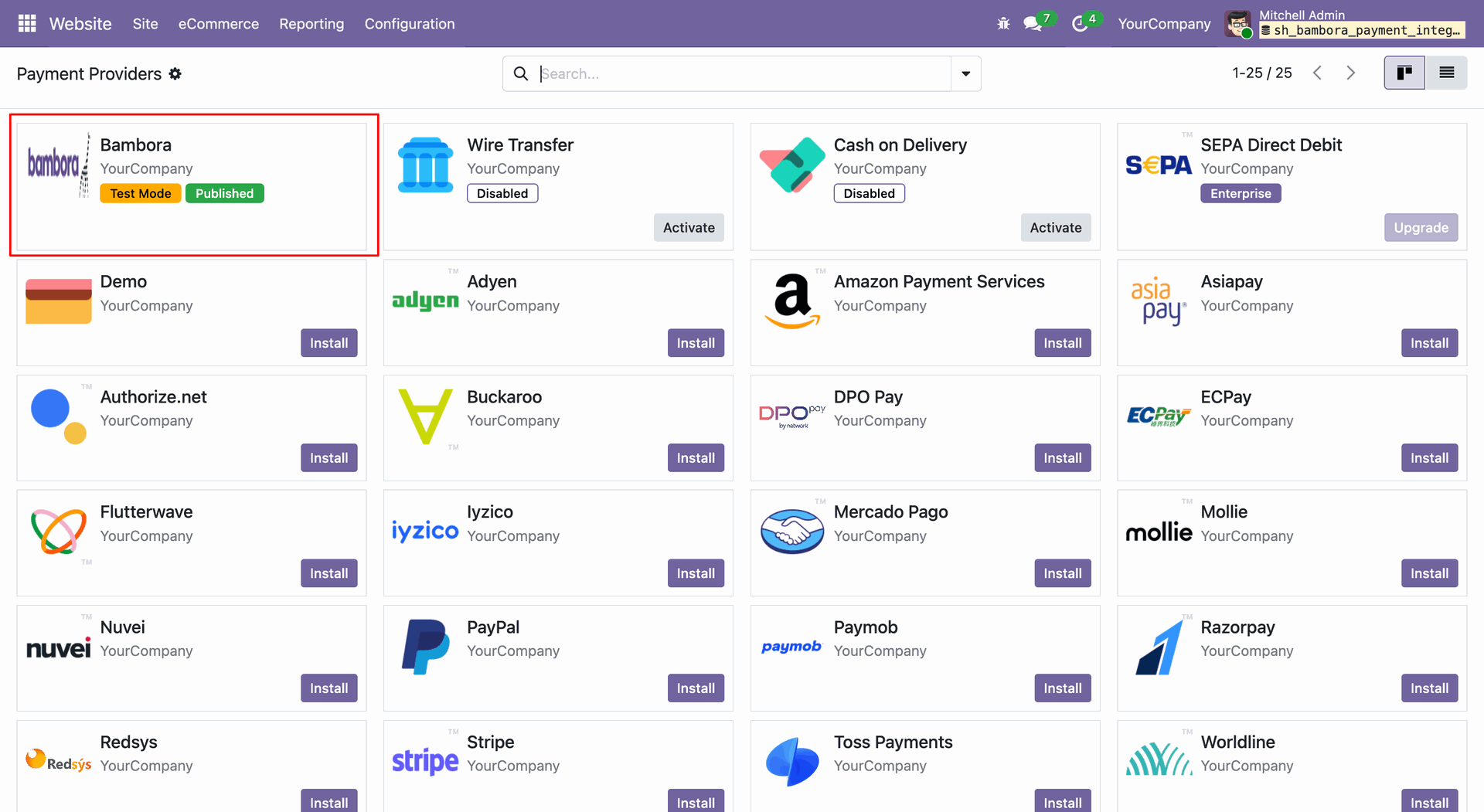Open the Payment Providers gear settings

[x=175, y=73]
